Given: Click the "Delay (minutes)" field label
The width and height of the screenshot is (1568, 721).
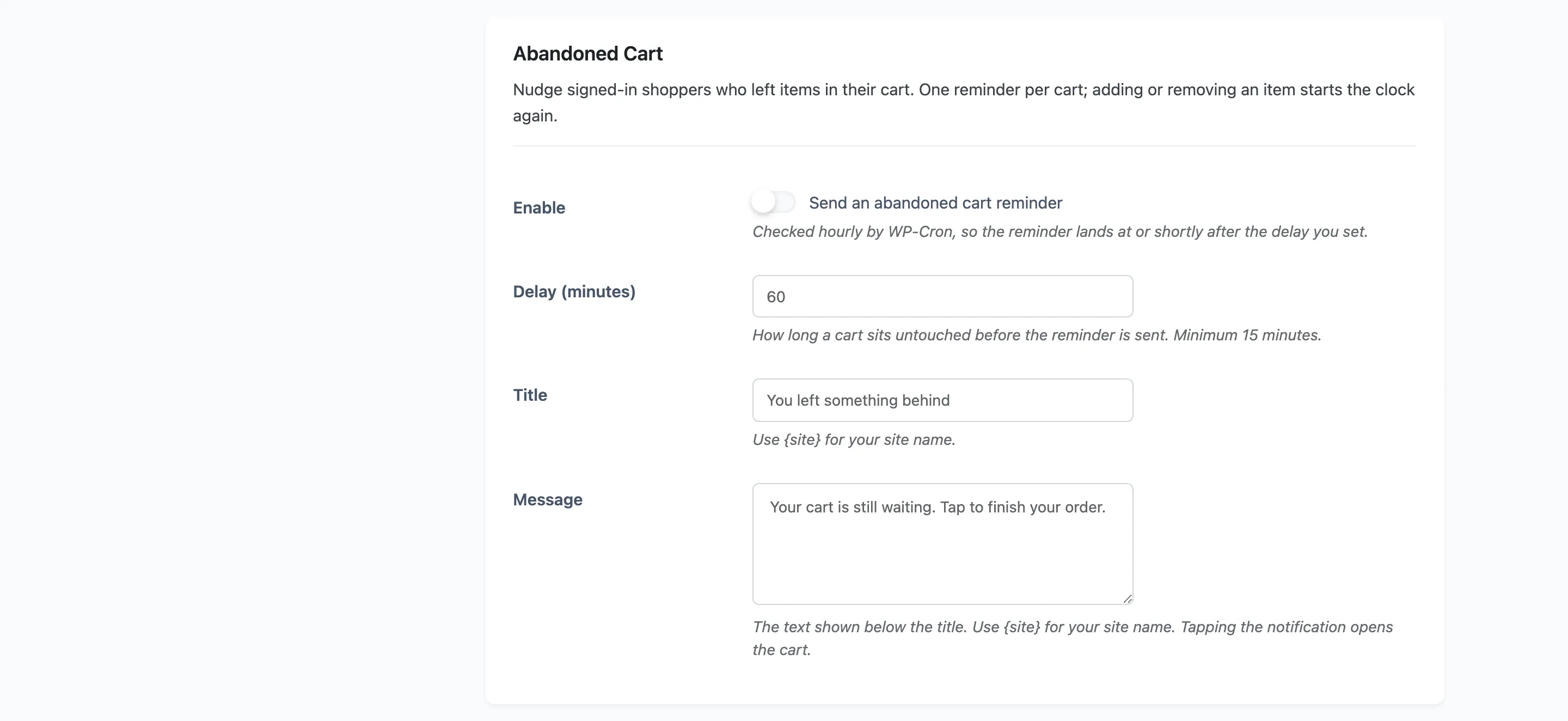Looking at the screenshot, I should pyautogui.click(x=574, y=292).
